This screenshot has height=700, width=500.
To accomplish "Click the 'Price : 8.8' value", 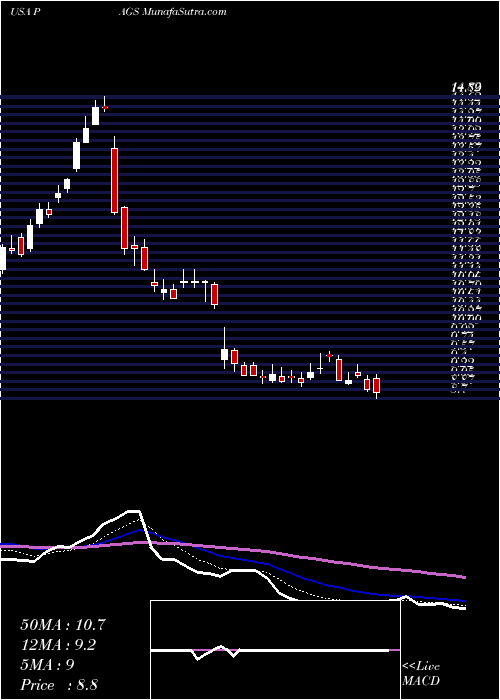I will point(59,685).
